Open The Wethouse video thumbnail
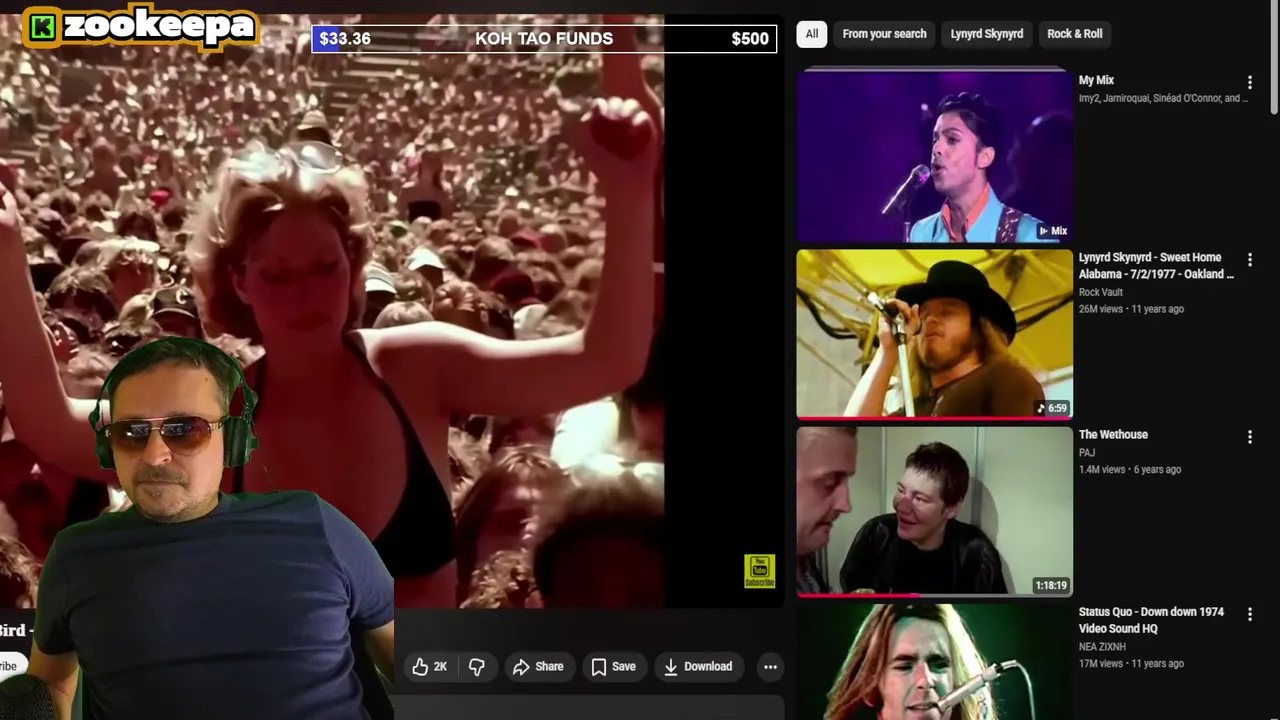 click(934, 511)
